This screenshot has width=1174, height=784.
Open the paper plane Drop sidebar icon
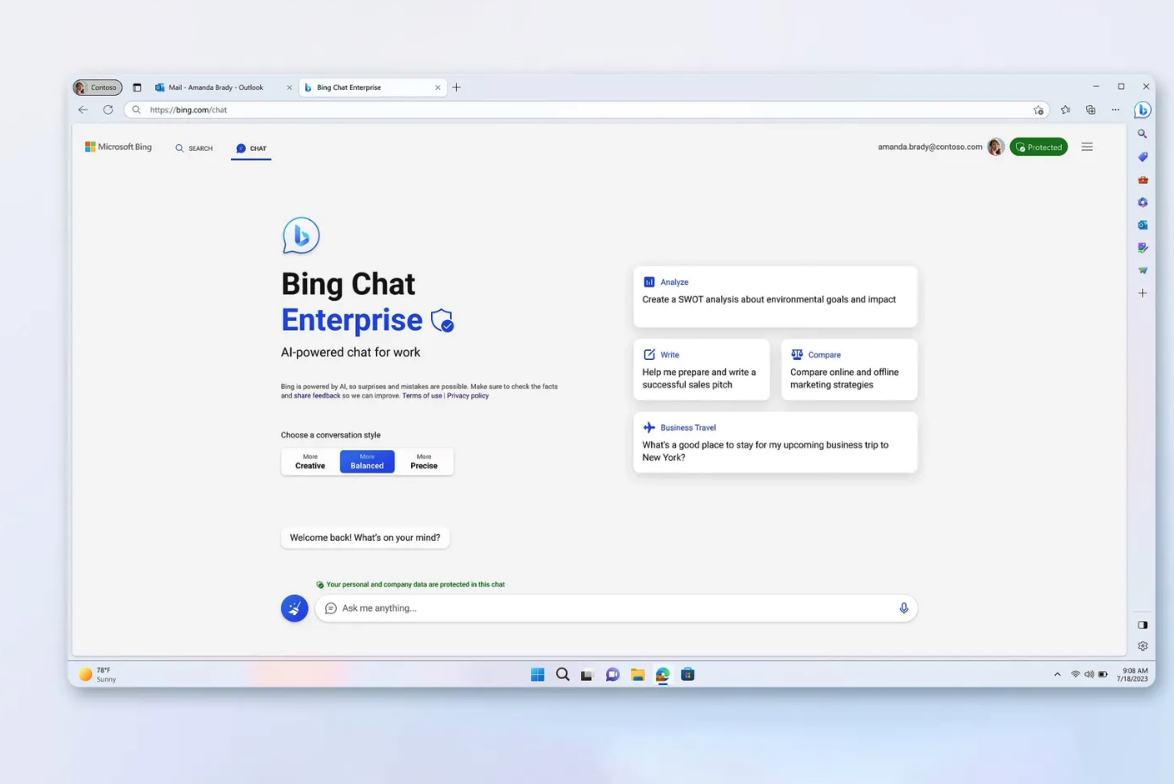click(x=1143, y=270)
